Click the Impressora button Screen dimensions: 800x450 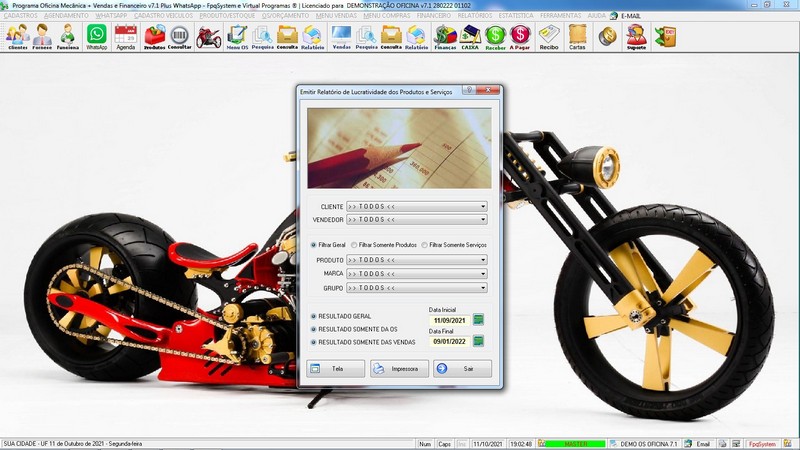pyautogui.click(x=399, y=368)
